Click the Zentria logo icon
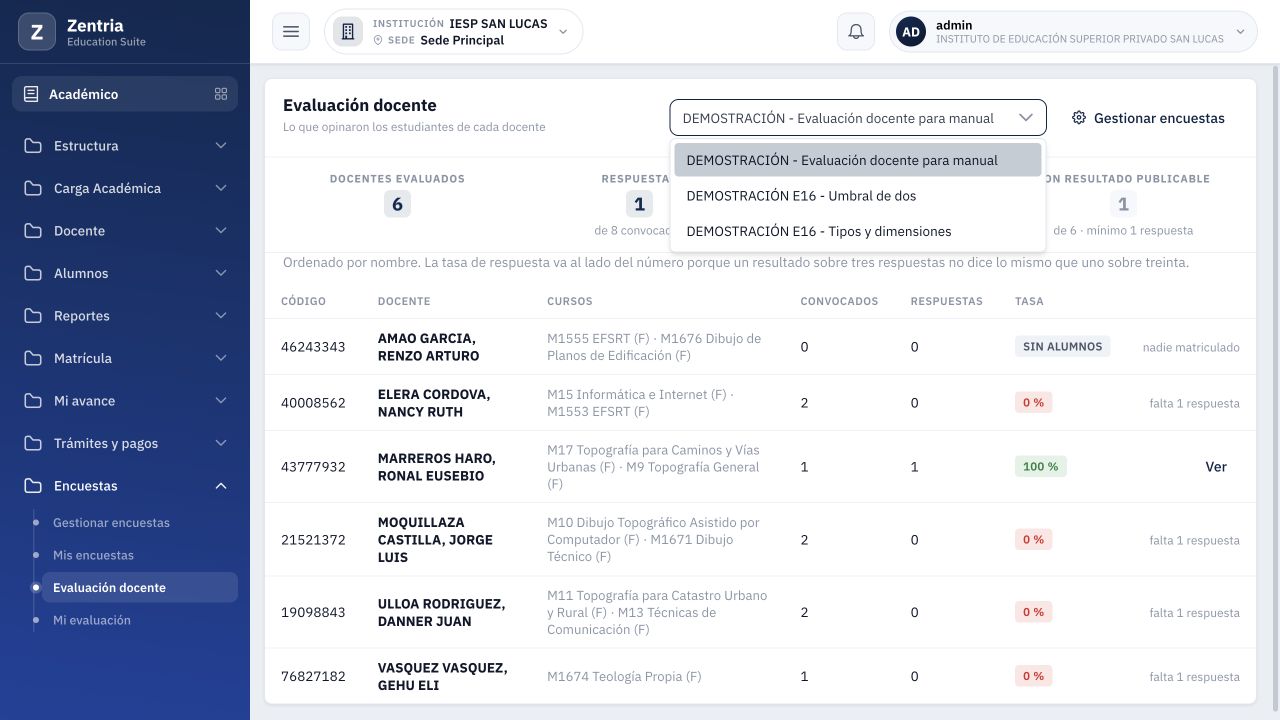 (x=37, y=32)
